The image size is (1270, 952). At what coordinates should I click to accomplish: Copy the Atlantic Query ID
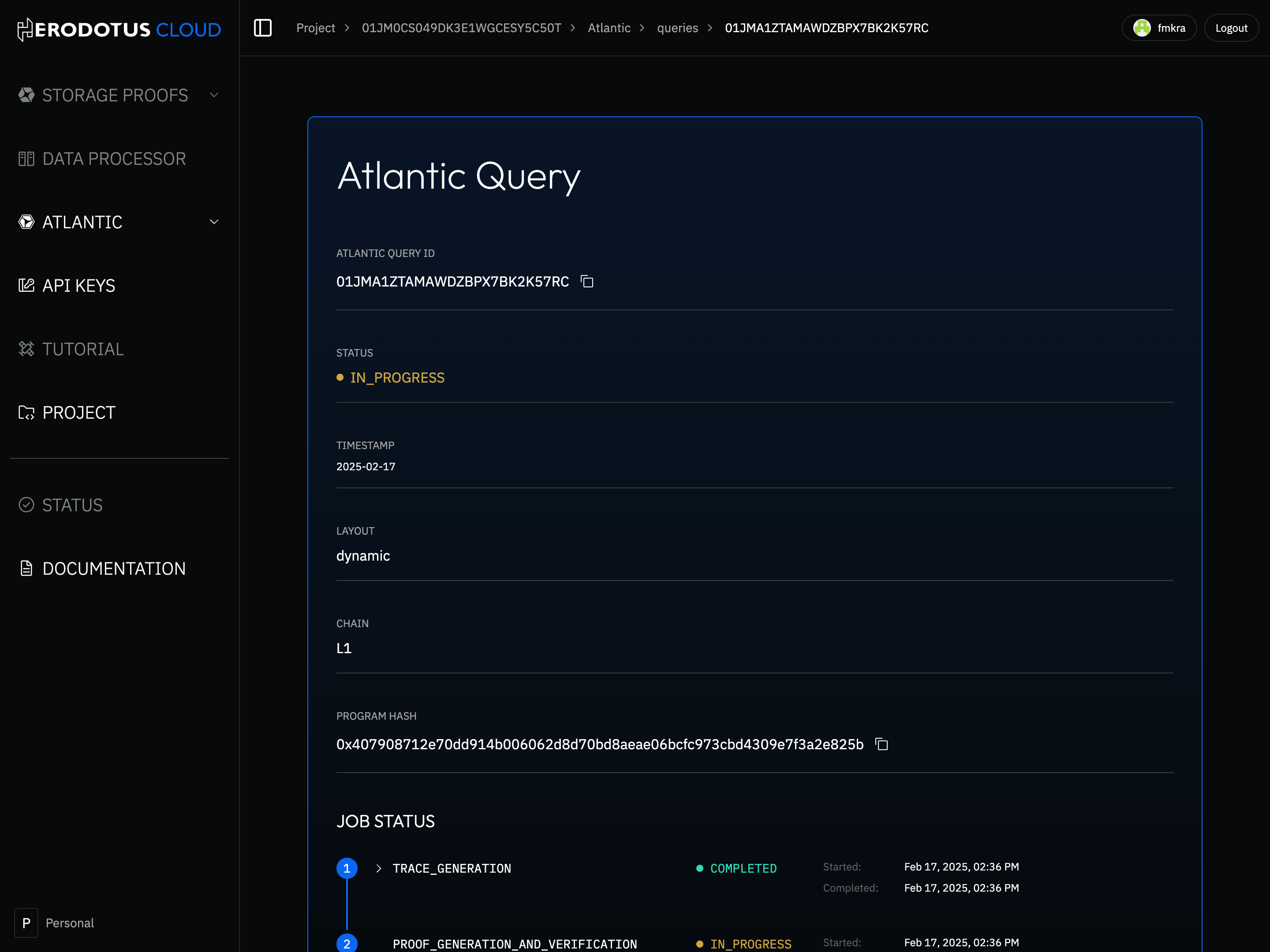pyautogui.click(x=587, y=282)
